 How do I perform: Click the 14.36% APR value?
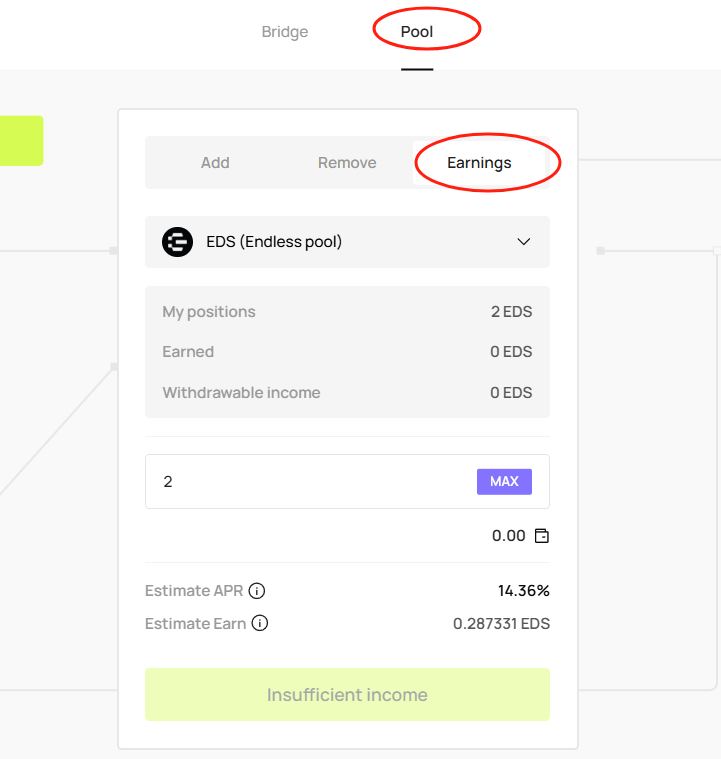pyautogui.click(x=523, y=590)
